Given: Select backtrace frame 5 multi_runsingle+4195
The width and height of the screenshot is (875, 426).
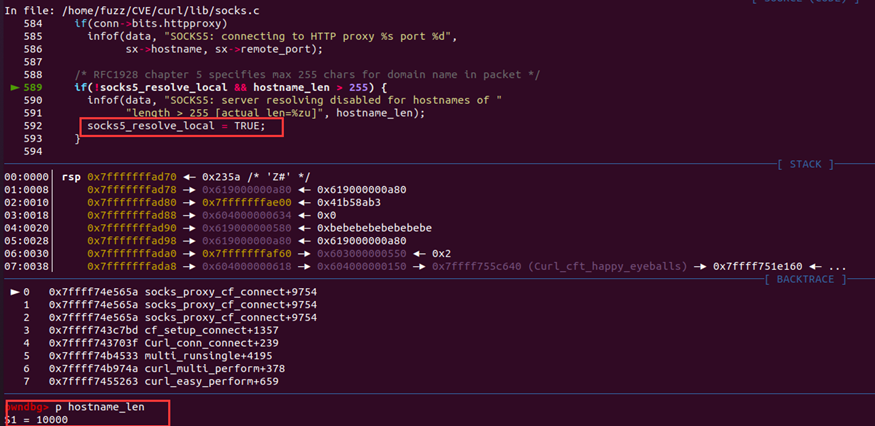Looking at the screenshot, I should [x=196, y=355].
